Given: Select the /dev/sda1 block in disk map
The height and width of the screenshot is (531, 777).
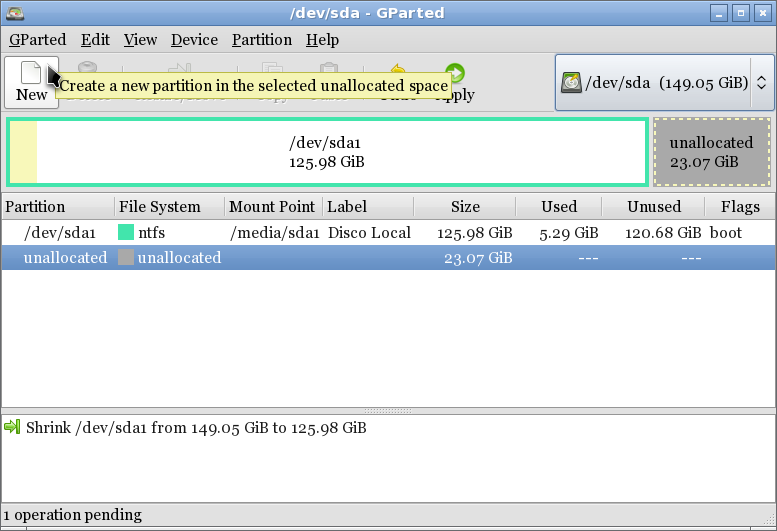Looking at the screenshot, I should 326,152.
